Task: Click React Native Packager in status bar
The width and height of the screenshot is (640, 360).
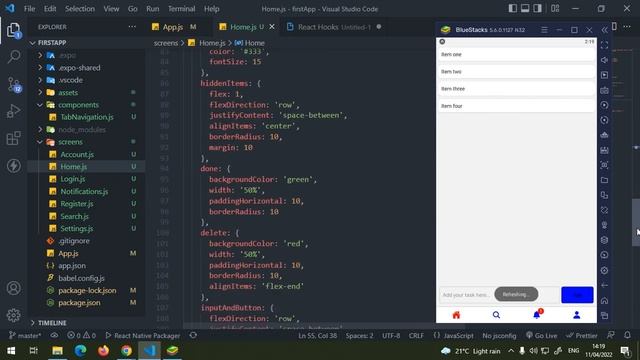Action: coord(142,336)
